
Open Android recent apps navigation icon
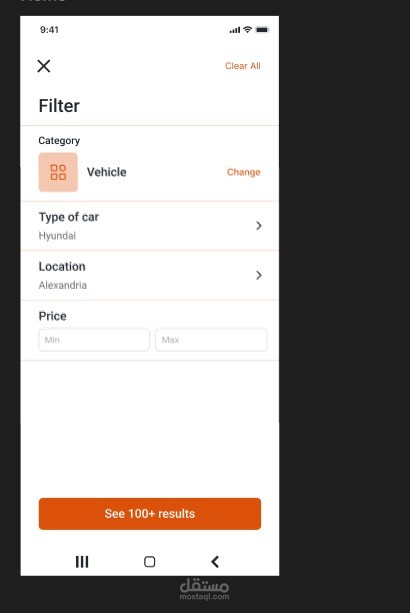click(82, 562)
